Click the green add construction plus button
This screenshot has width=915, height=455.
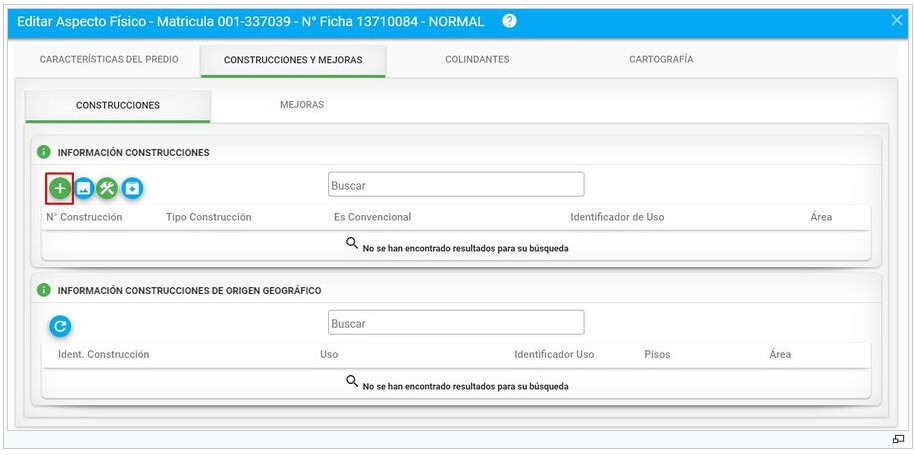click(60, 188)
